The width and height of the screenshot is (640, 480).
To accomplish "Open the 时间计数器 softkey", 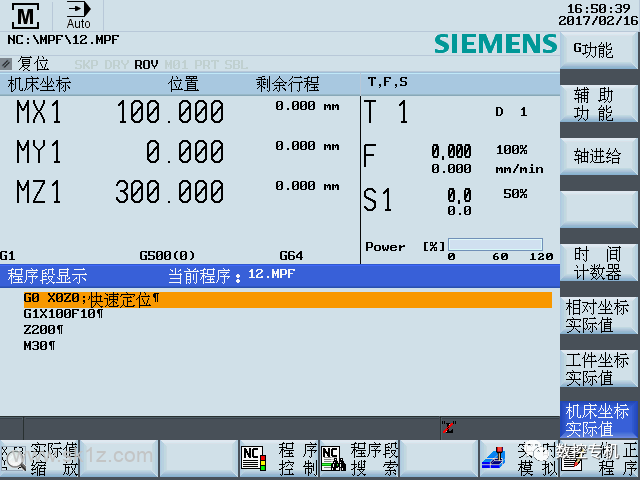I will point(599,262).
